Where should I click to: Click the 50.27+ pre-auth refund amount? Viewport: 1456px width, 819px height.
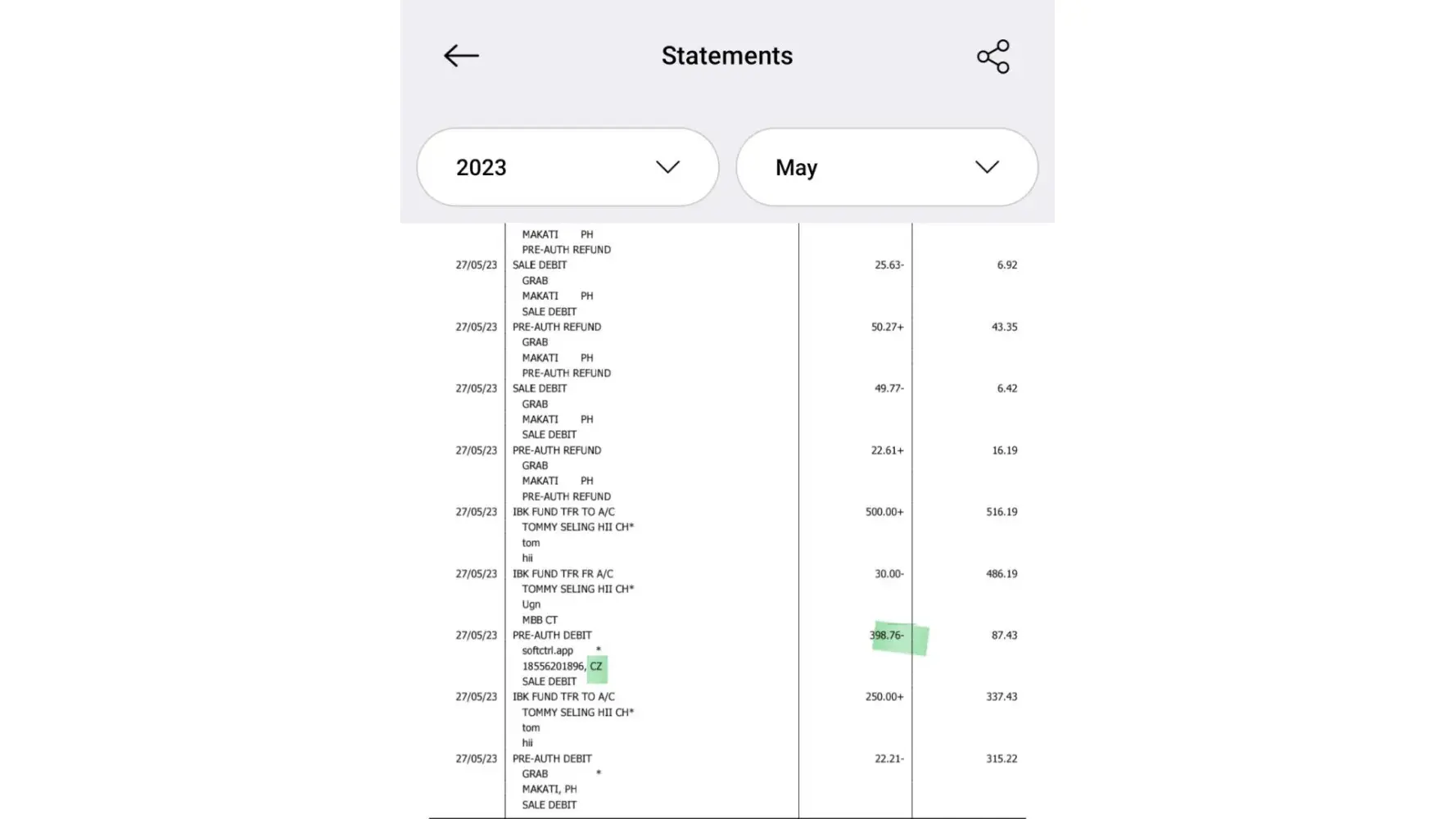887,327
